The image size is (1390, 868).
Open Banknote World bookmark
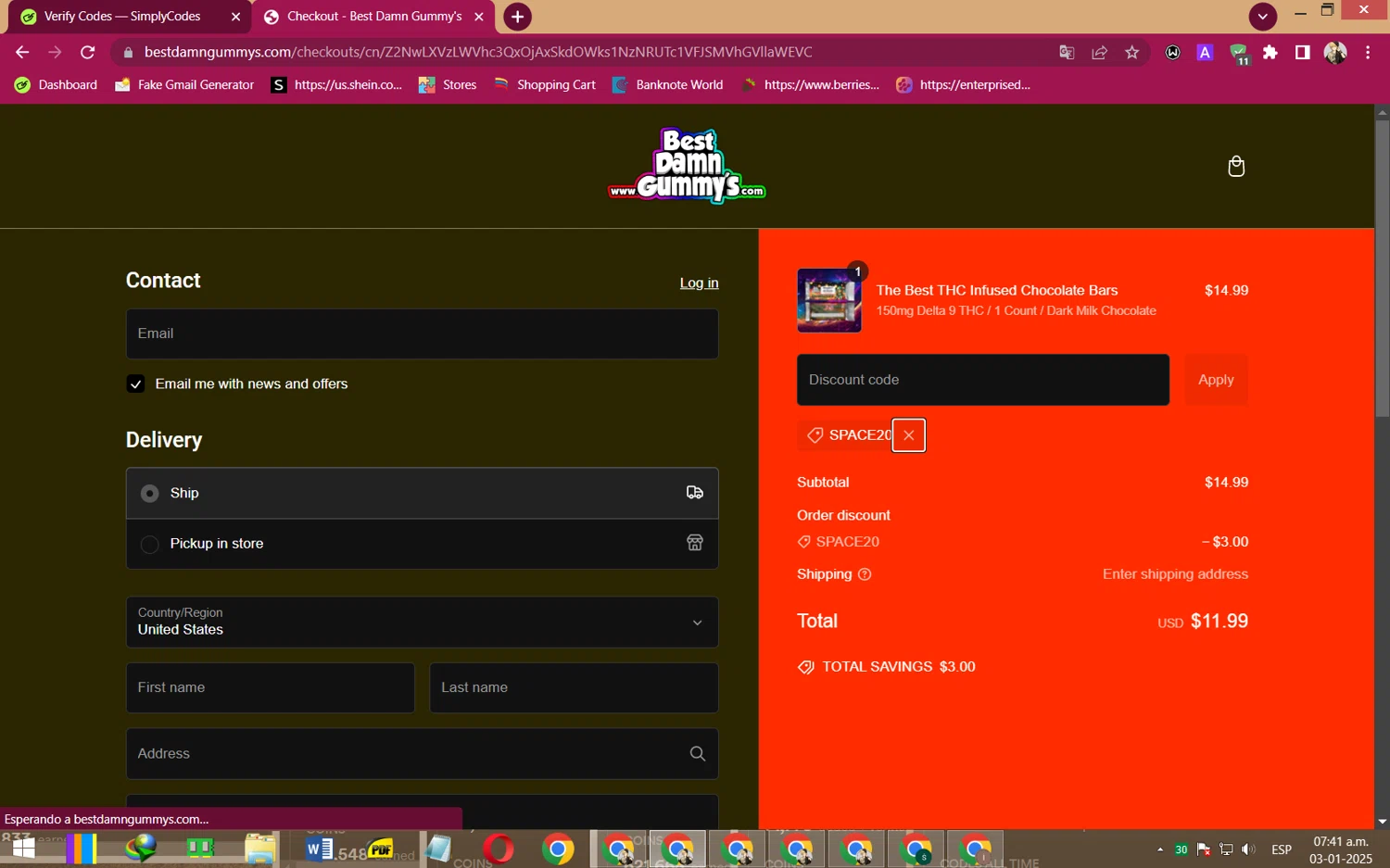[668, 84]
